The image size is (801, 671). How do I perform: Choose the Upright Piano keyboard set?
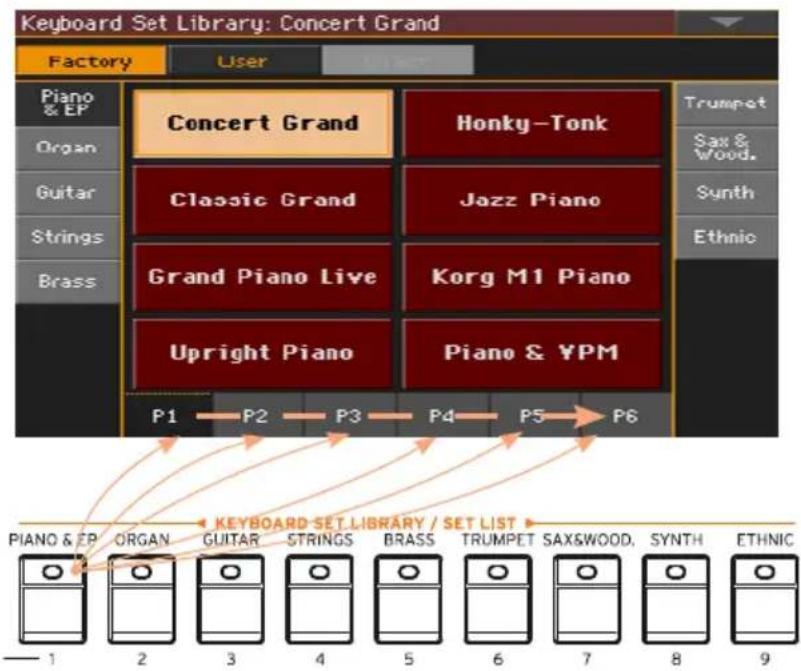coord(263,353)
